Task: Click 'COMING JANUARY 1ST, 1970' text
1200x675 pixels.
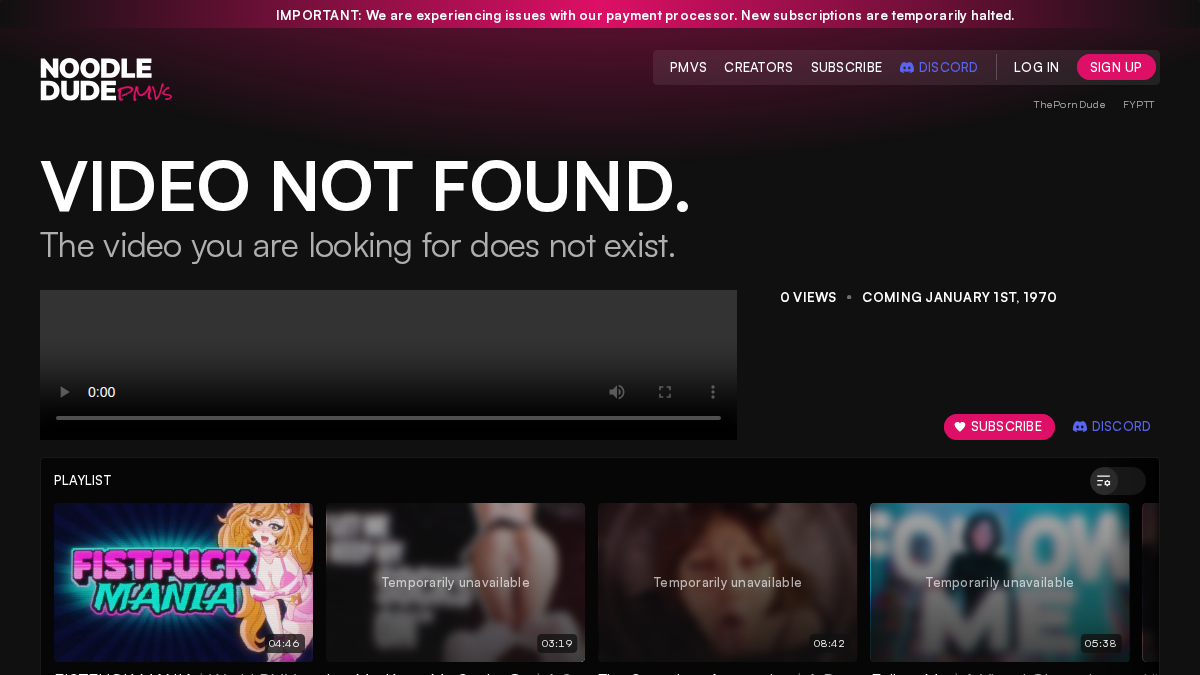Action: pos(959,297)
